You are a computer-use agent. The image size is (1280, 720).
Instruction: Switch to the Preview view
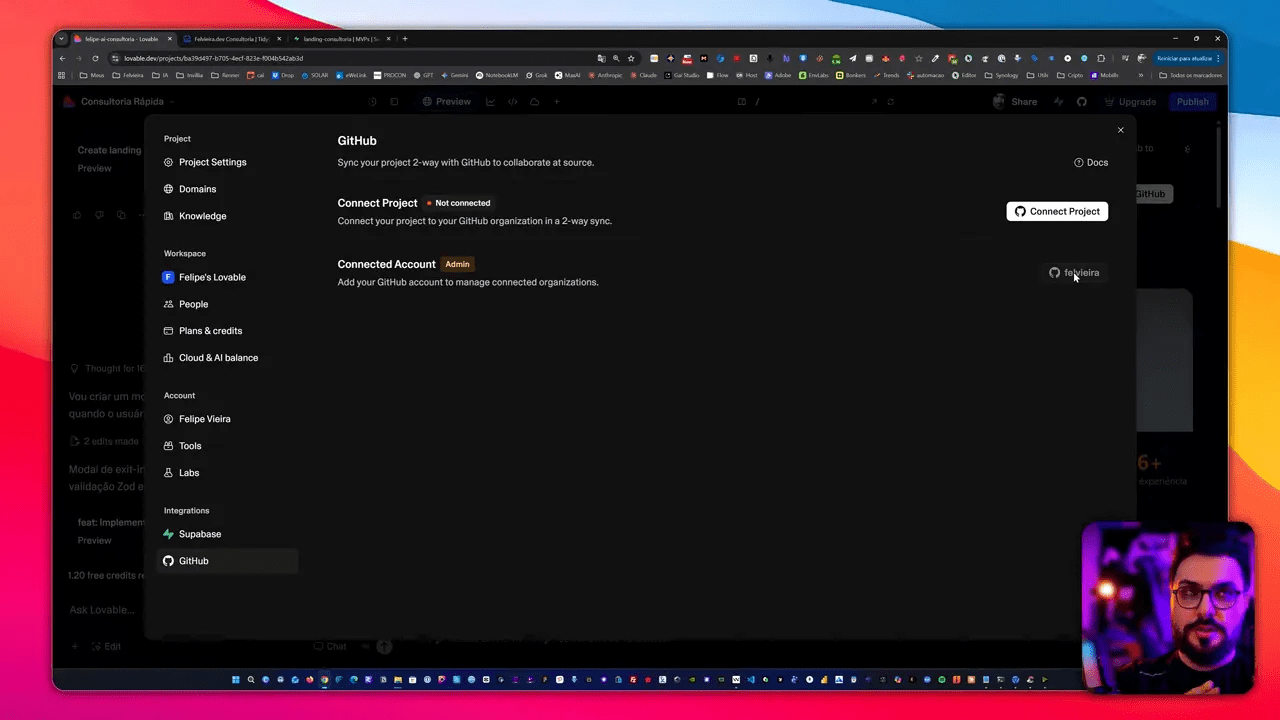446,102
